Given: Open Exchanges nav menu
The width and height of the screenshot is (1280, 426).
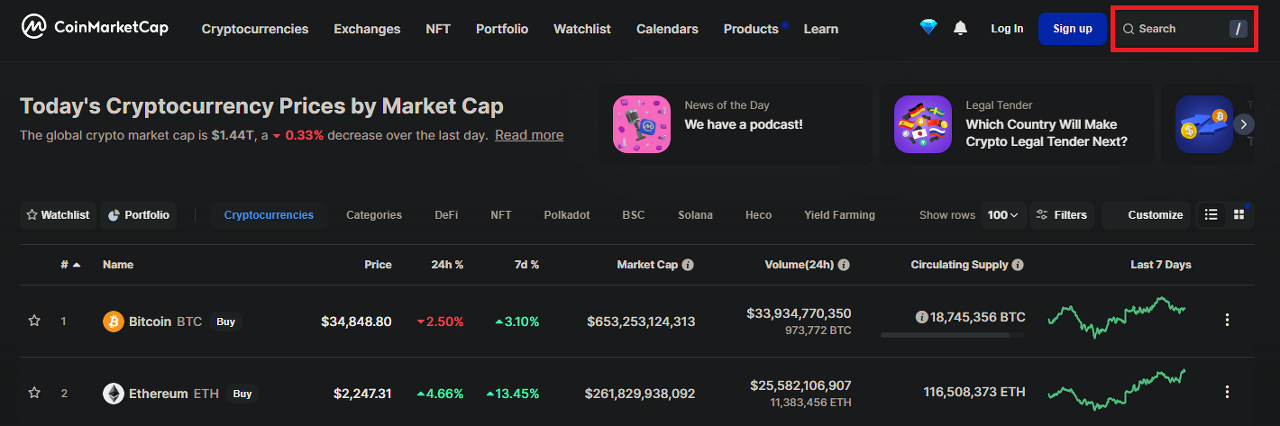Looking at the screenshot, I should [x=367, y=29].
